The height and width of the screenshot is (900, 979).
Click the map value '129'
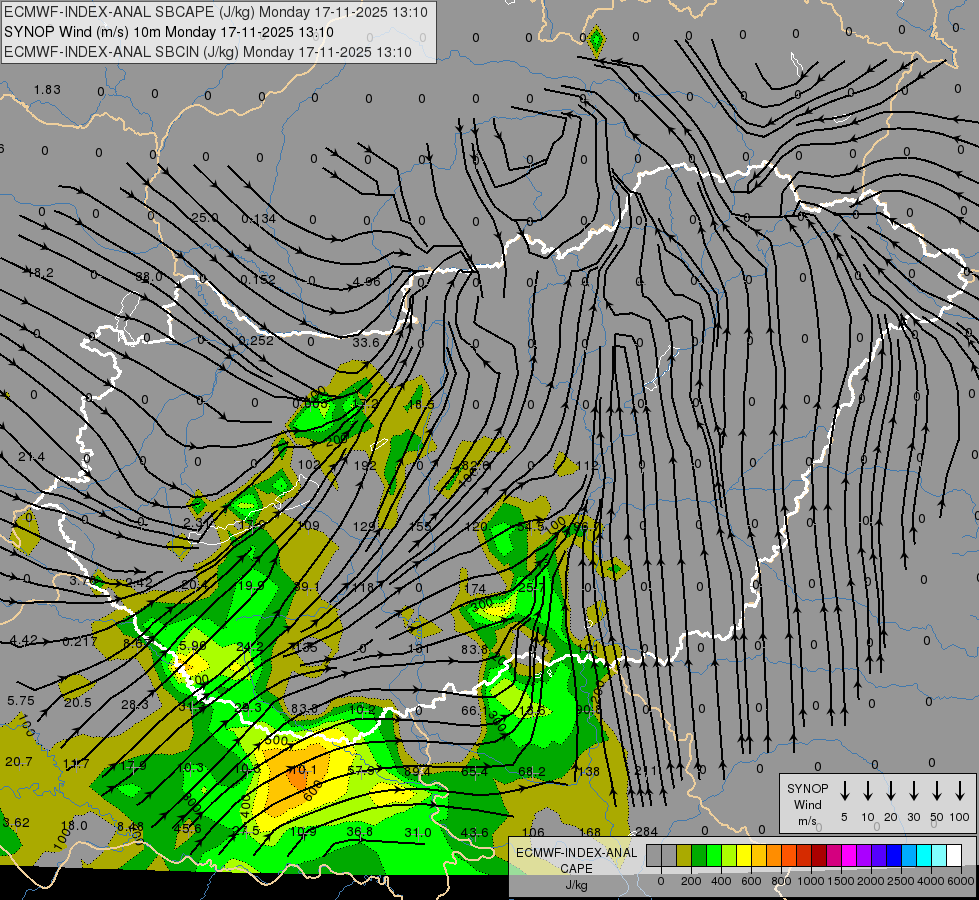(363, 527)
